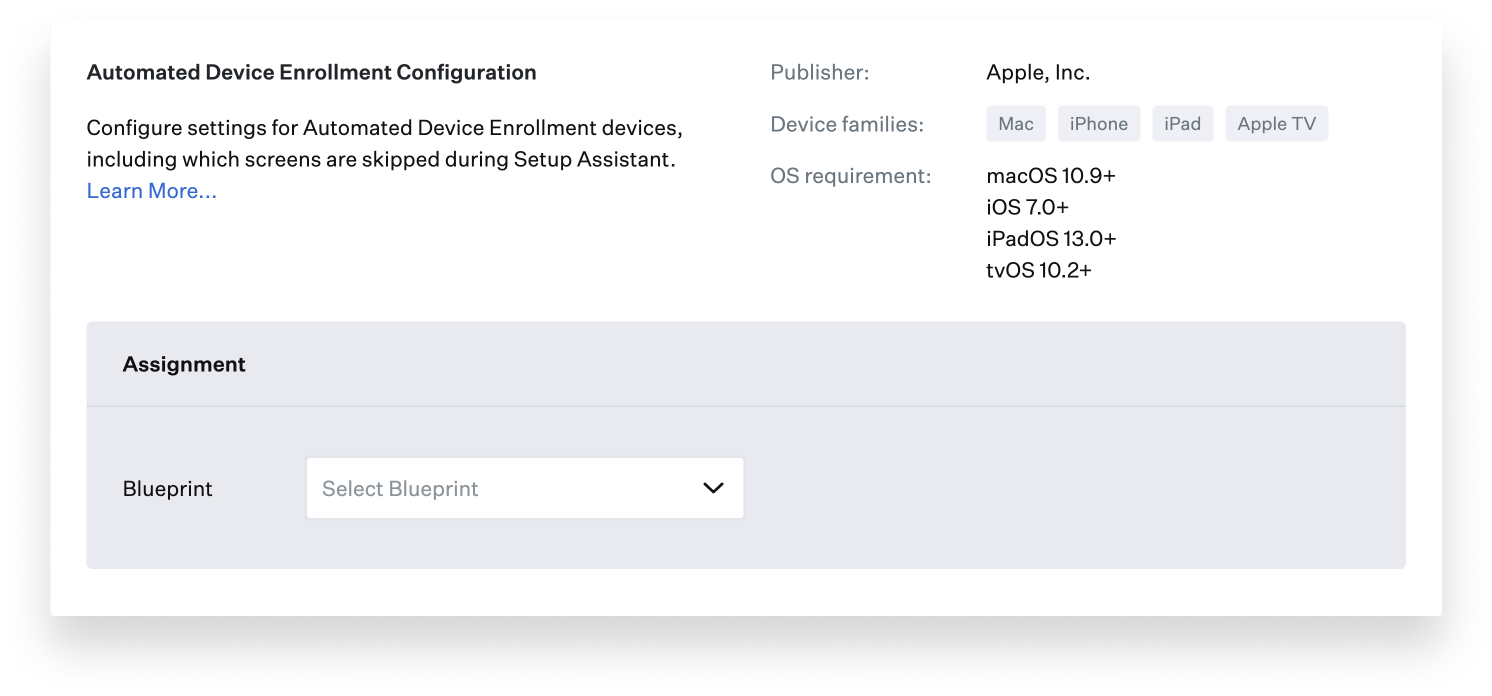Click the Apple, Inc. publisher name

click(x=1037, y=73)
